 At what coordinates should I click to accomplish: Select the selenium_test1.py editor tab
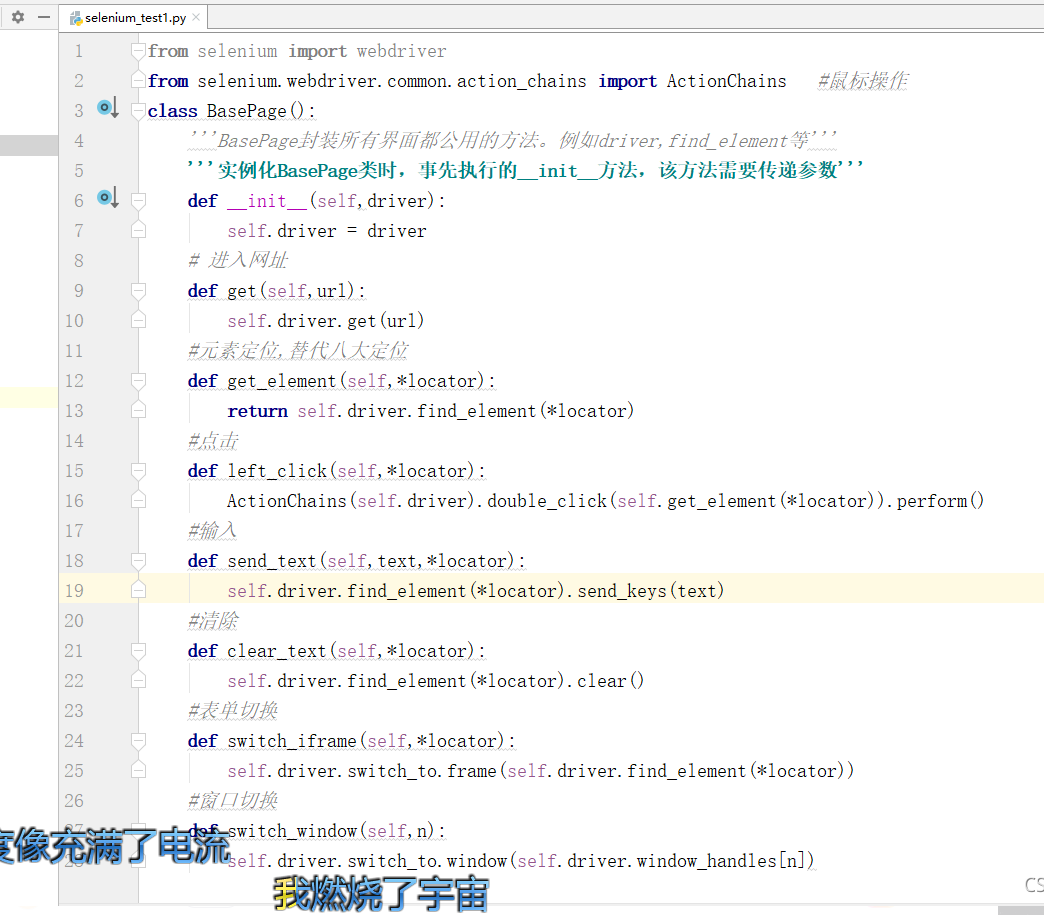[135, 17]
